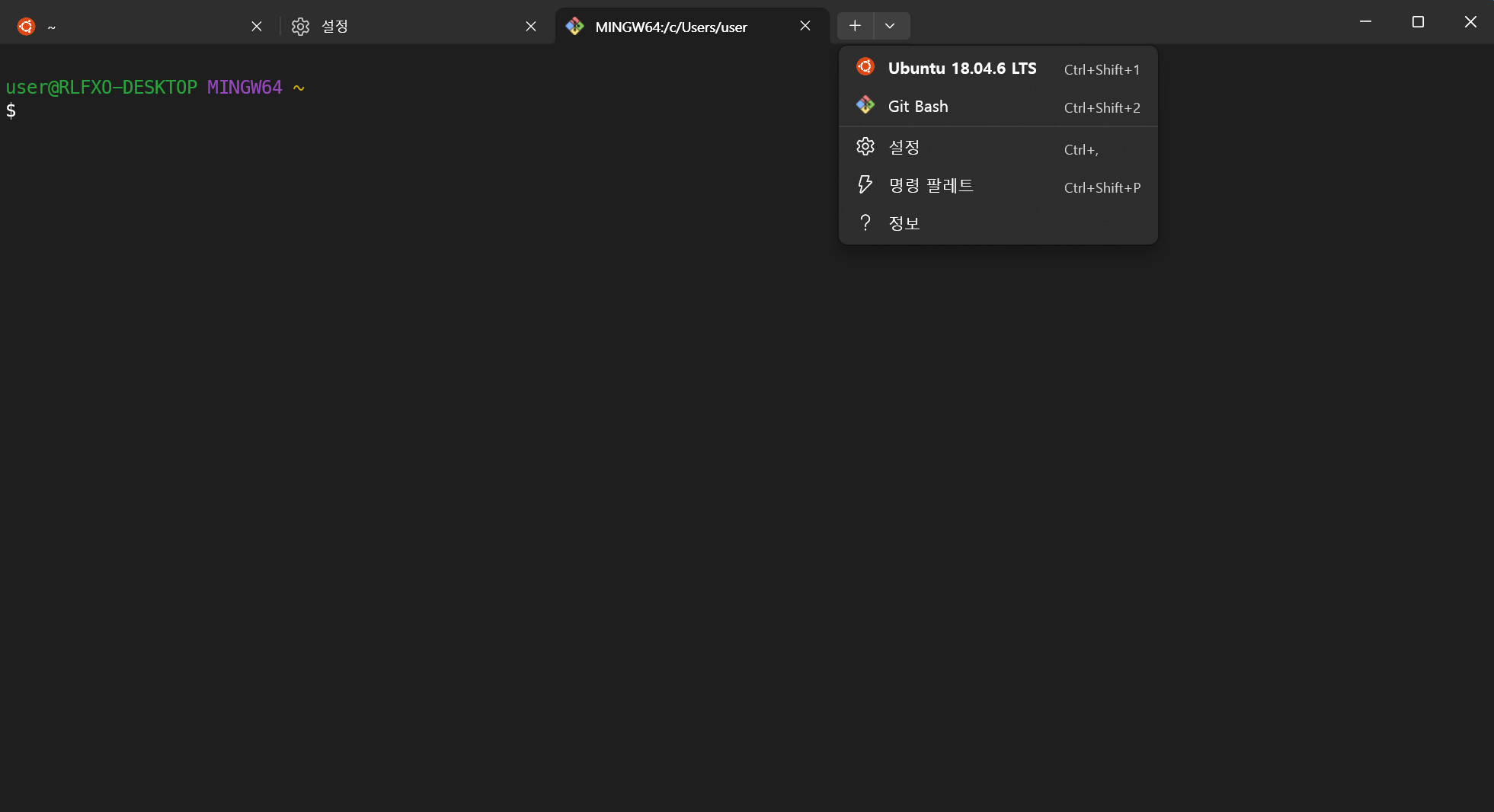Add a new tab with plus button
Image resolution: width=1494 pixels, height=812 pixels.
click(856, 26)
